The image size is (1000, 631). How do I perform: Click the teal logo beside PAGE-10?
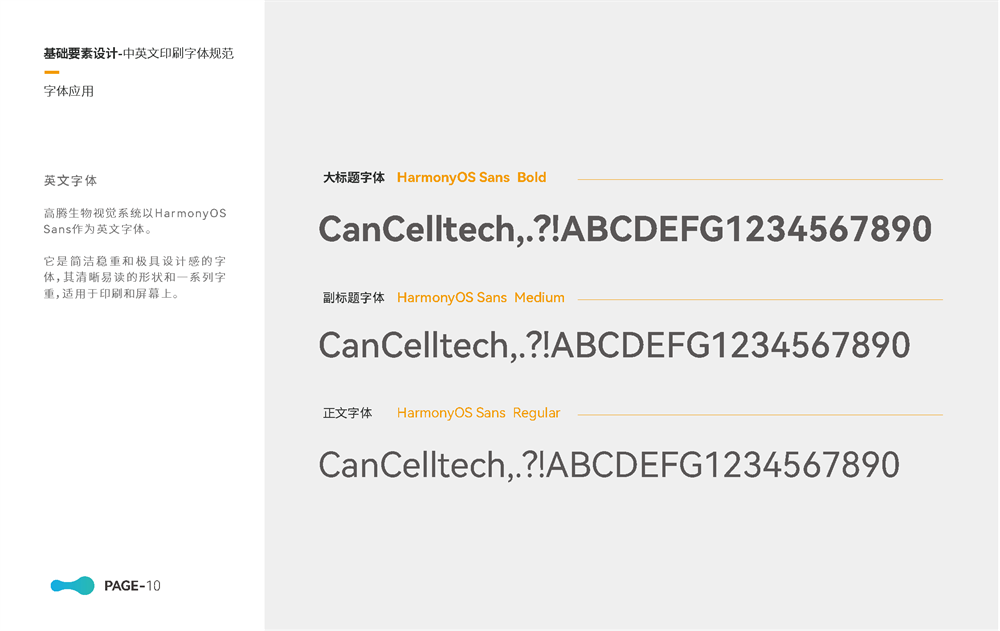tap(72, 586)
